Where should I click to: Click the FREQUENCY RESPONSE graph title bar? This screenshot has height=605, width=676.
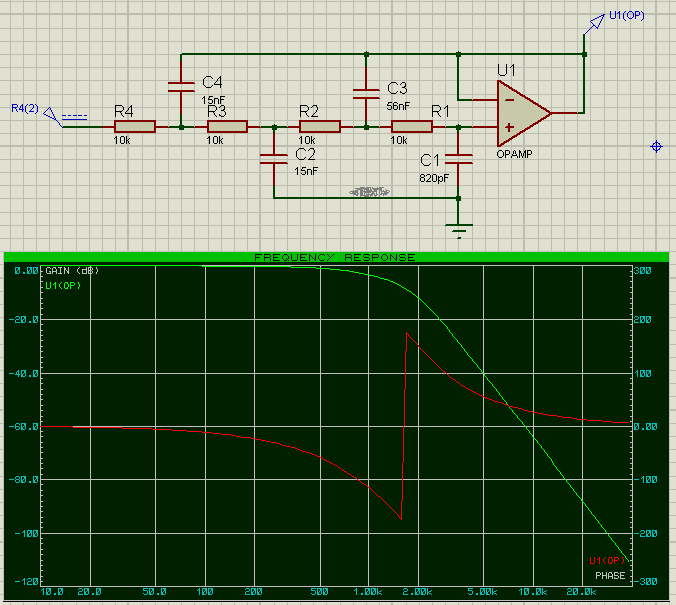coord(335,257)
